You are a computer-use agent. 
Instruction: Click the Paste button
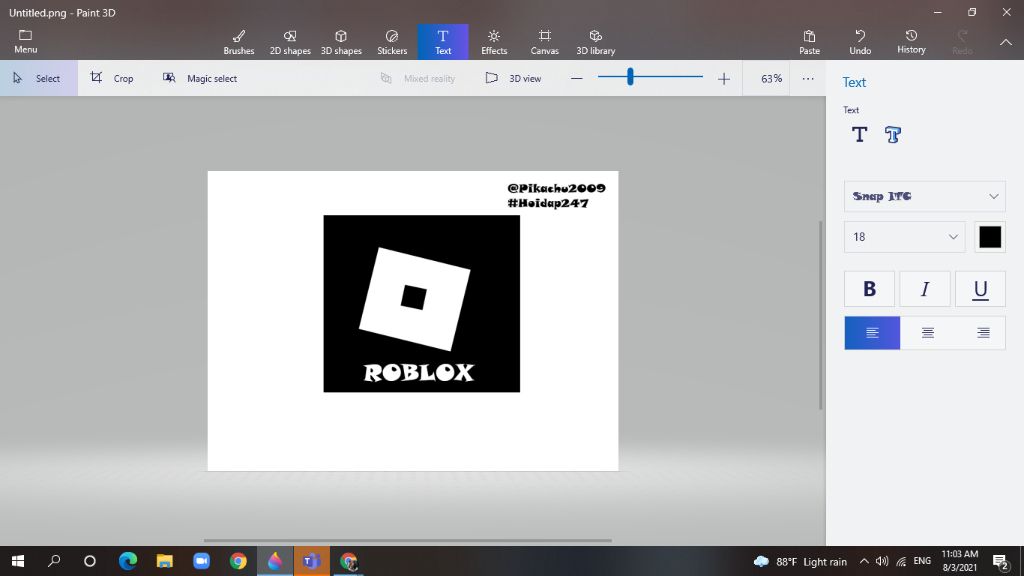(809, 42)
